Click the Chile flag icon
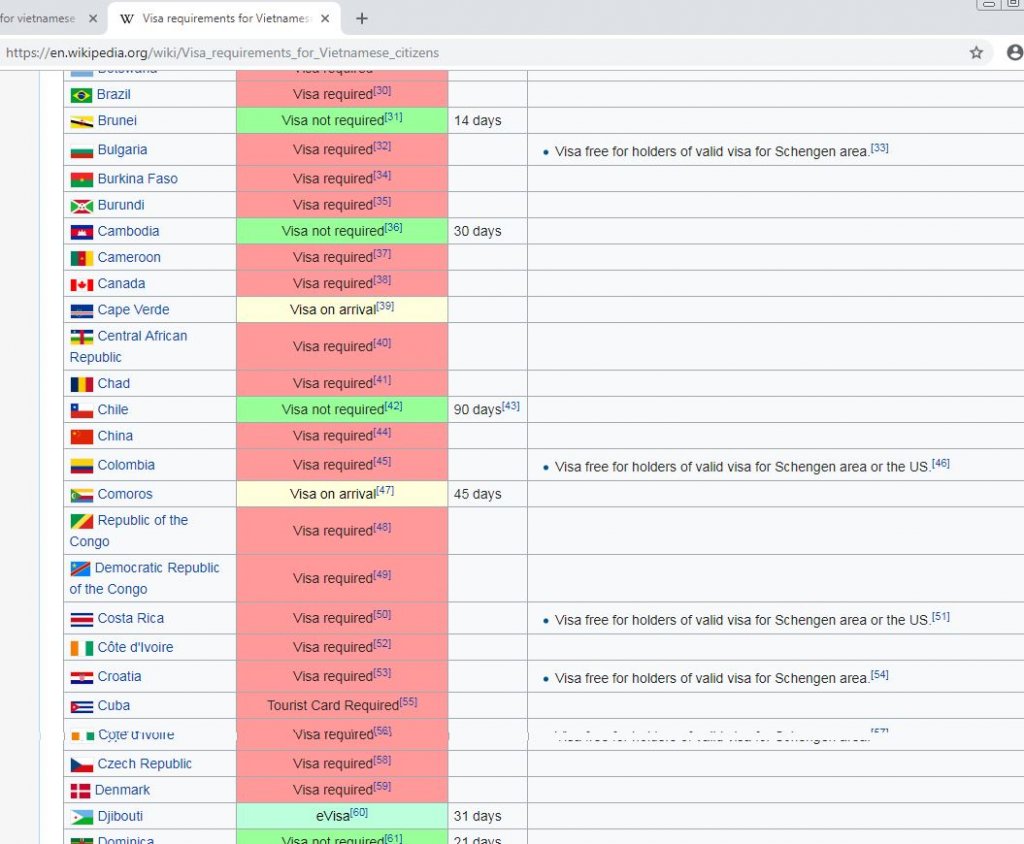This screenshot has width=1024, height=844. (x=82, y=411)
